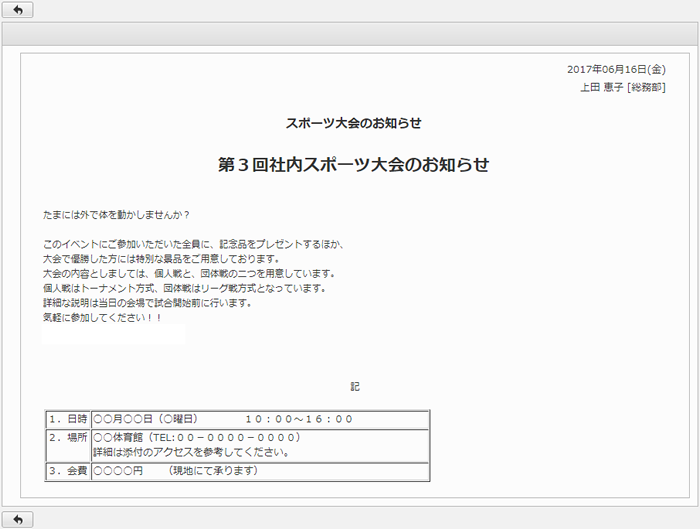Click the table cell 3．会費

coord(68,471)
